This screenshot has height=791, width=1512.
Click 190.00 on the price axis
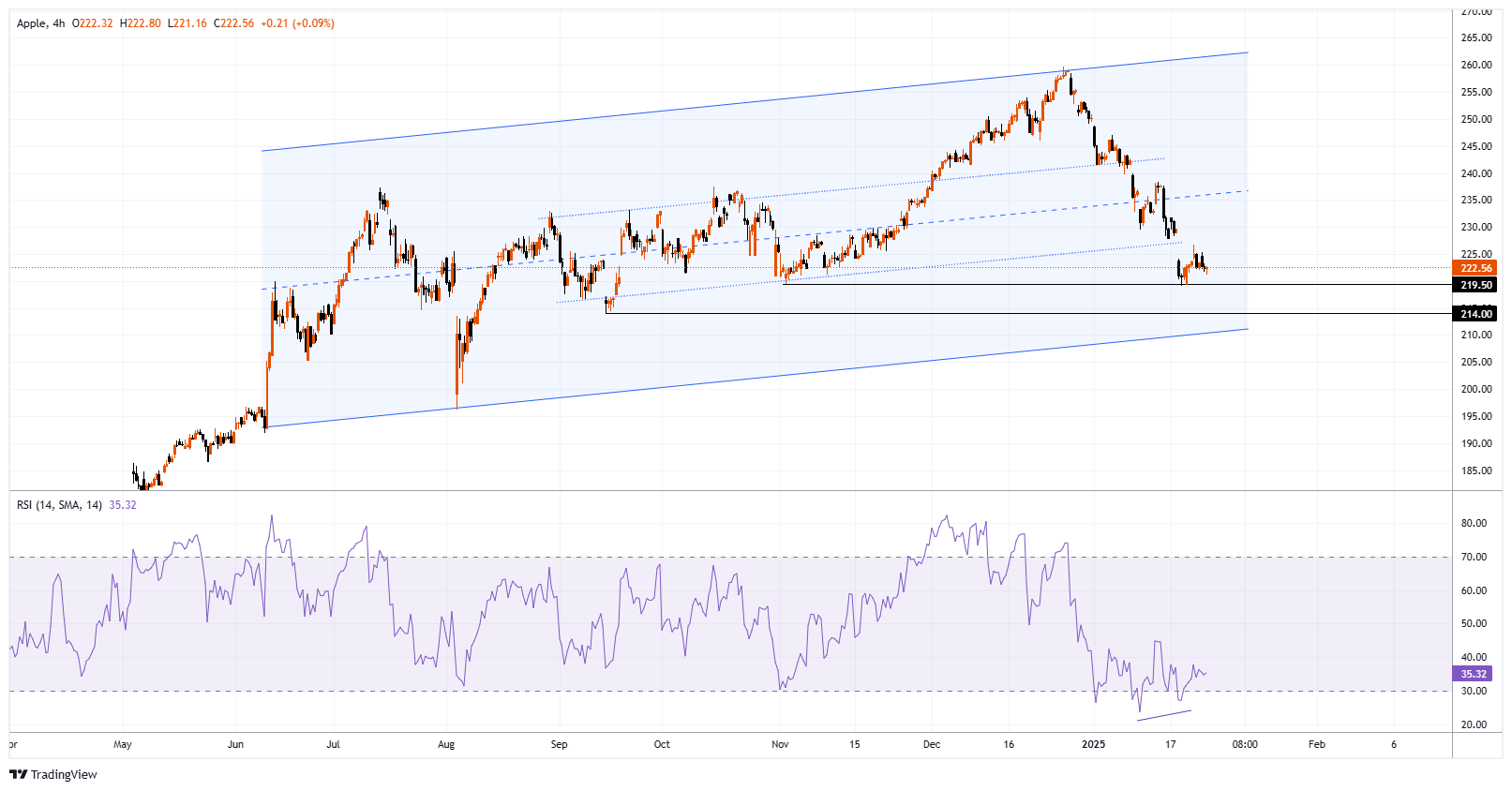[x=1476, y=444]
